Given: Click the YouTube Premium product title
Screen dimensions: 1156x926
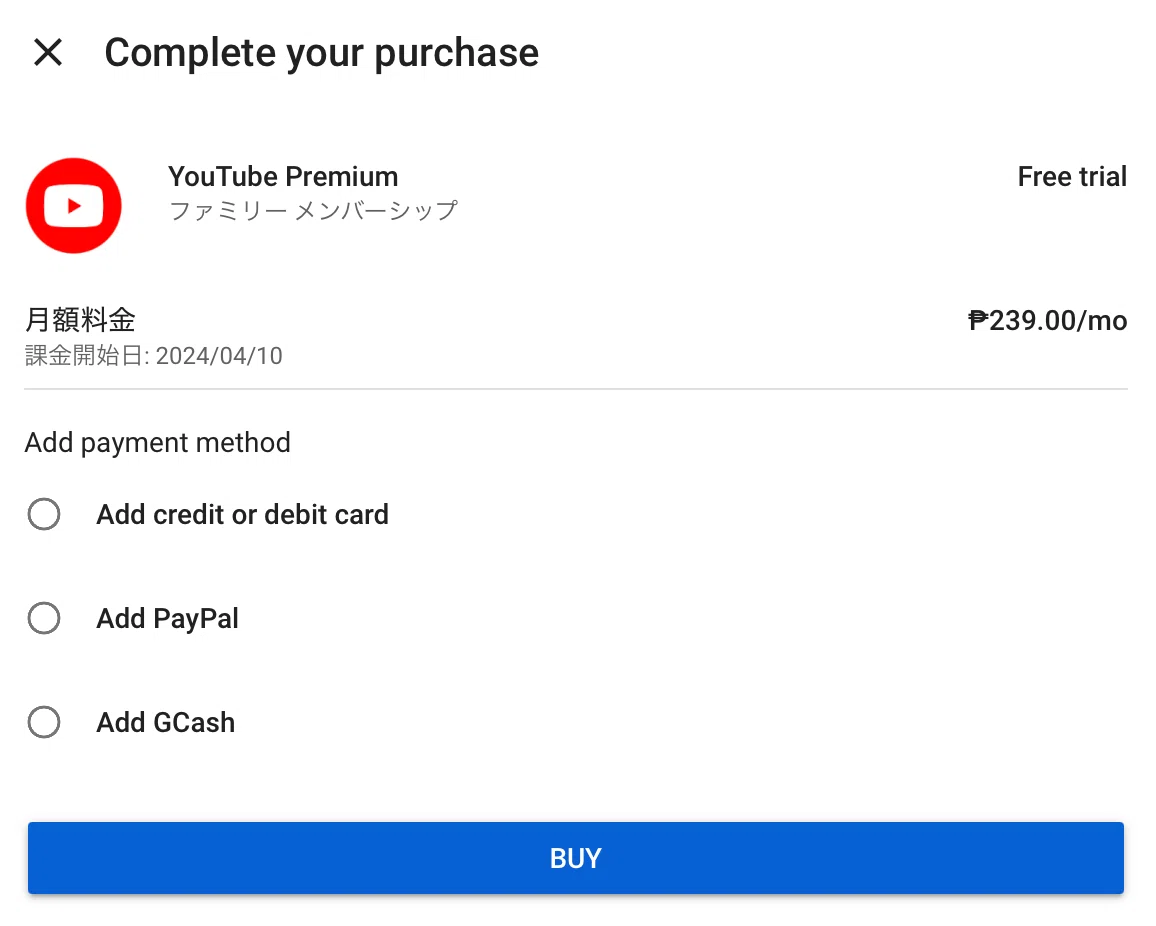Looking at the screenshot, I should pos(283,177).
